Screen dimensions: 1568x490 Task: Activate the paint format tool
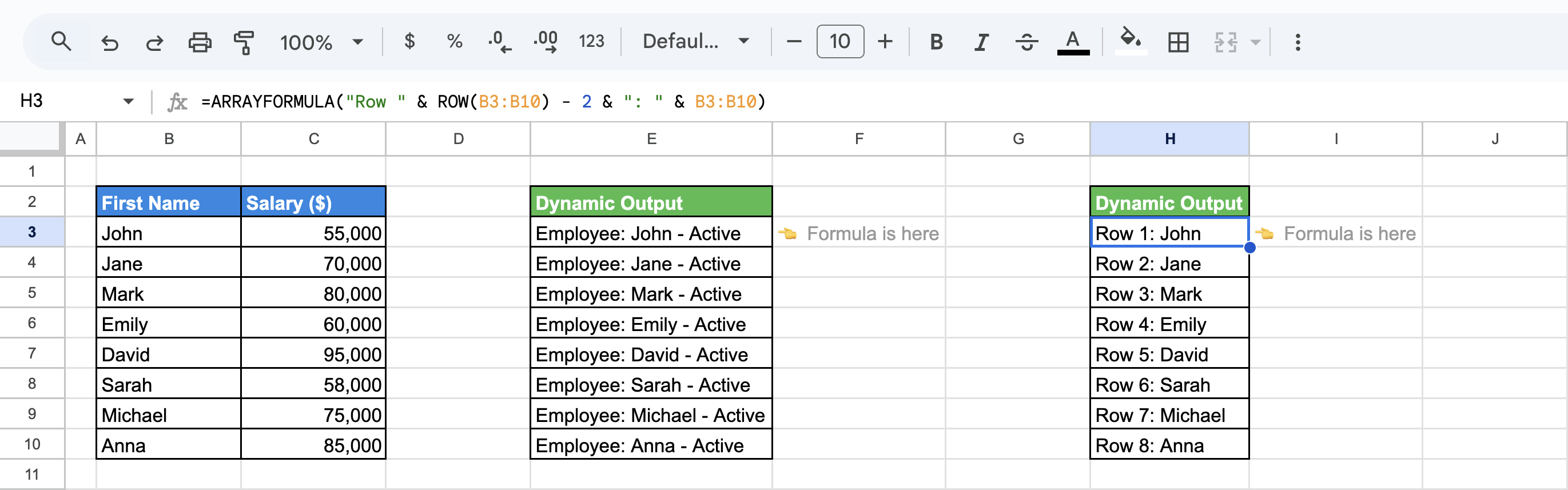tap(244, 42)
